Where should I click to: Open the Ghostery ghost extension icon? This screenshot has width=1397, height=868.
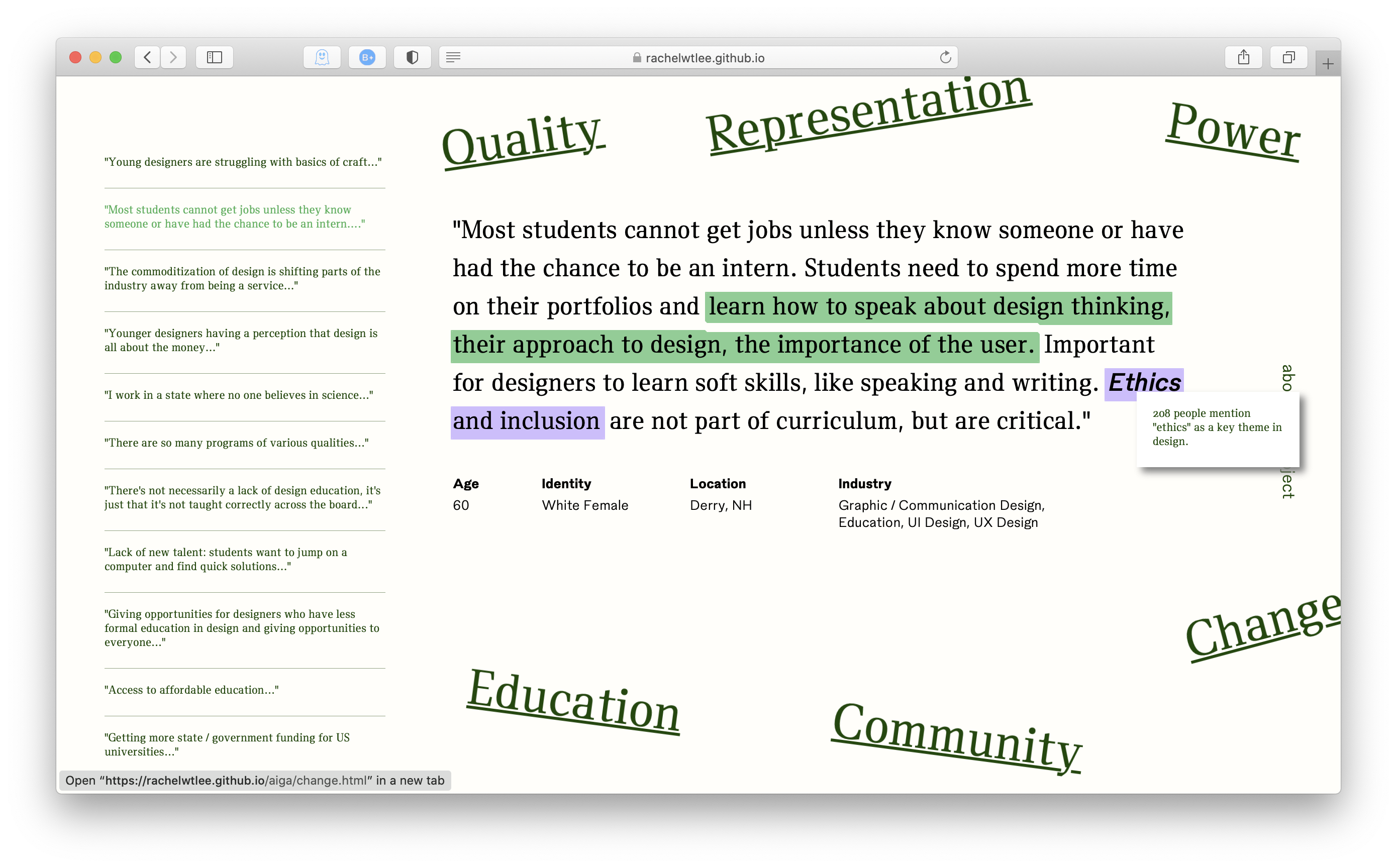tap(322, 57)
